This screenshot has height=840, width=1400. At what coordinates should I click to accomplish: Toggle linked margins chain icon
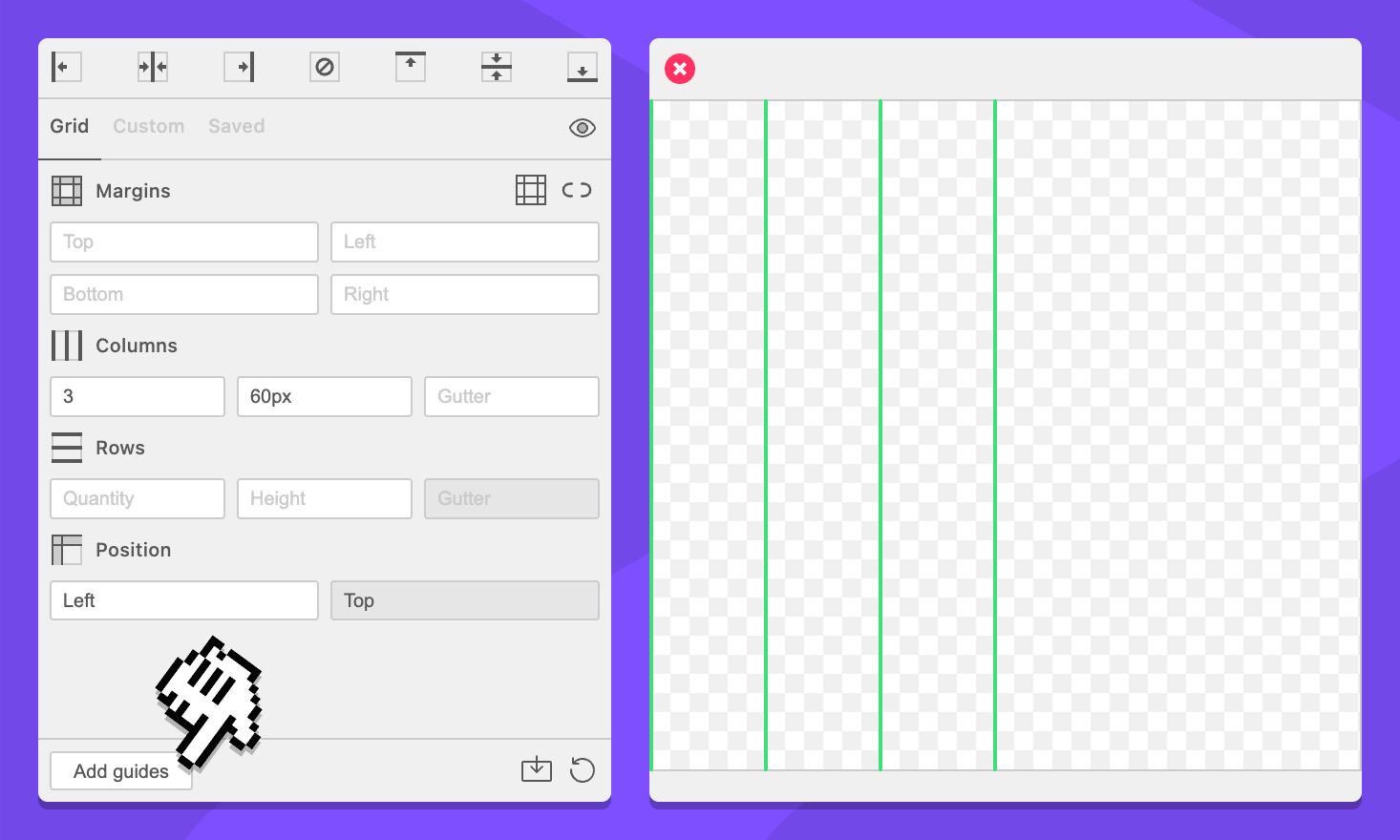point(577,190)
